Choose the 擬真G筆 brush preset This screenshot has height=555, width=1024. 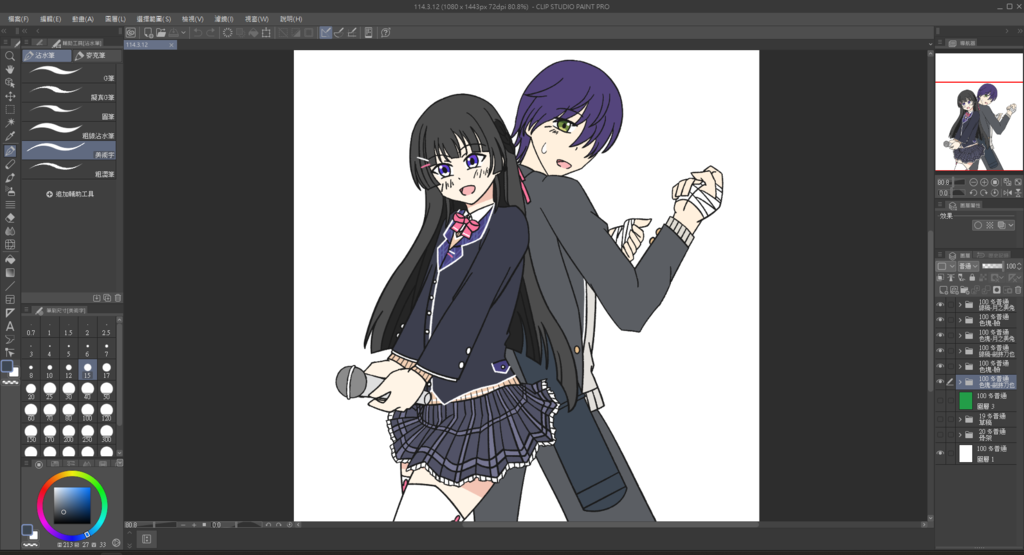click(69, 93)
